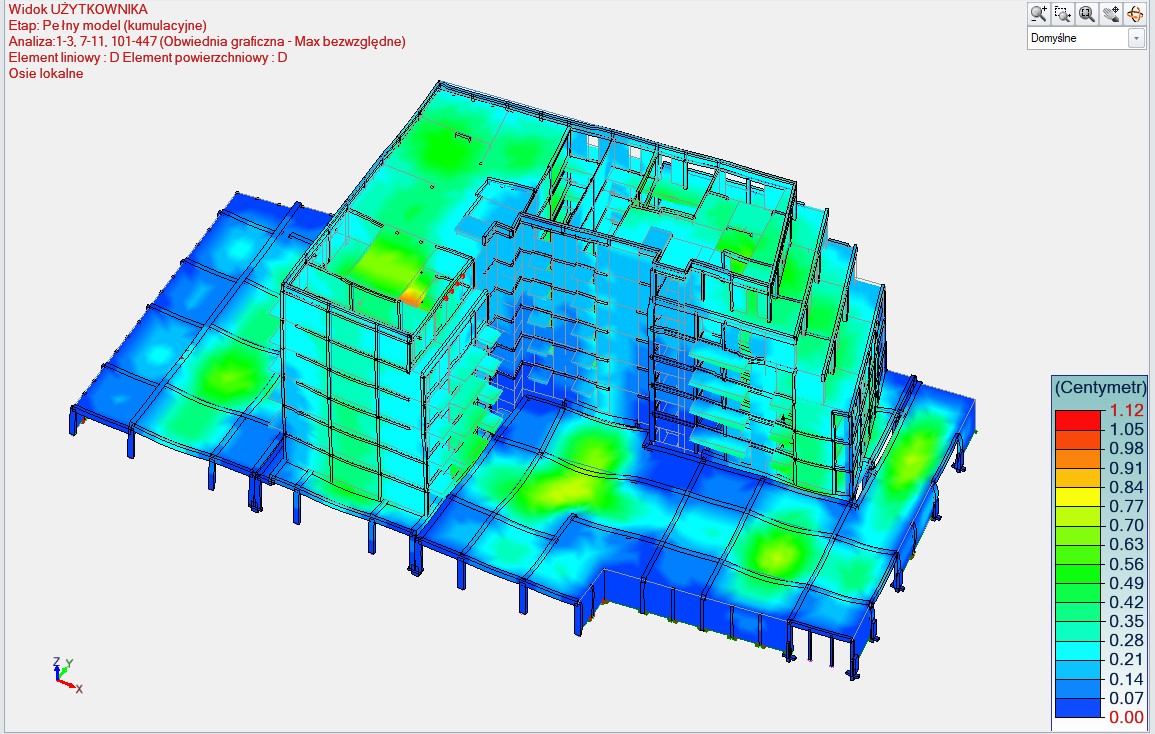Click the zoom to fit icon
The width and height of the screenshot is (1155, 734).
[x=1087, y=13]
